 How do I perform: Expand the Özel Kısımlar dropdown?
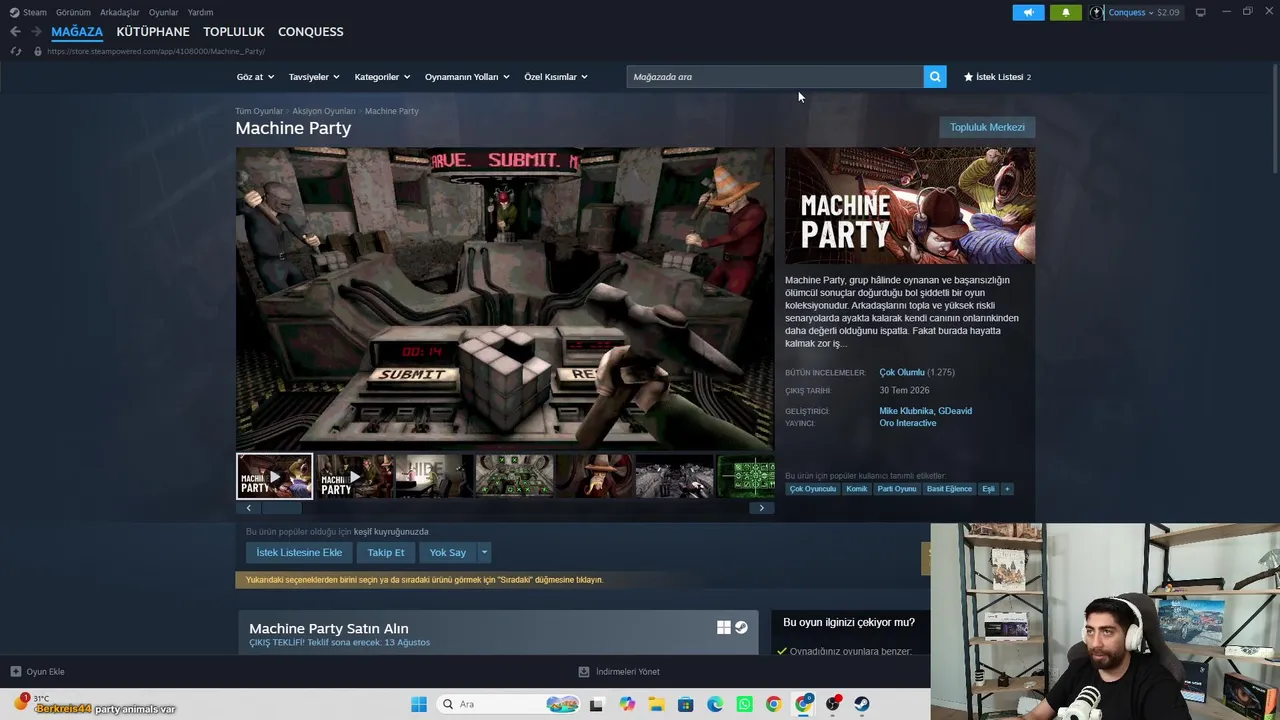click(556, 77)
